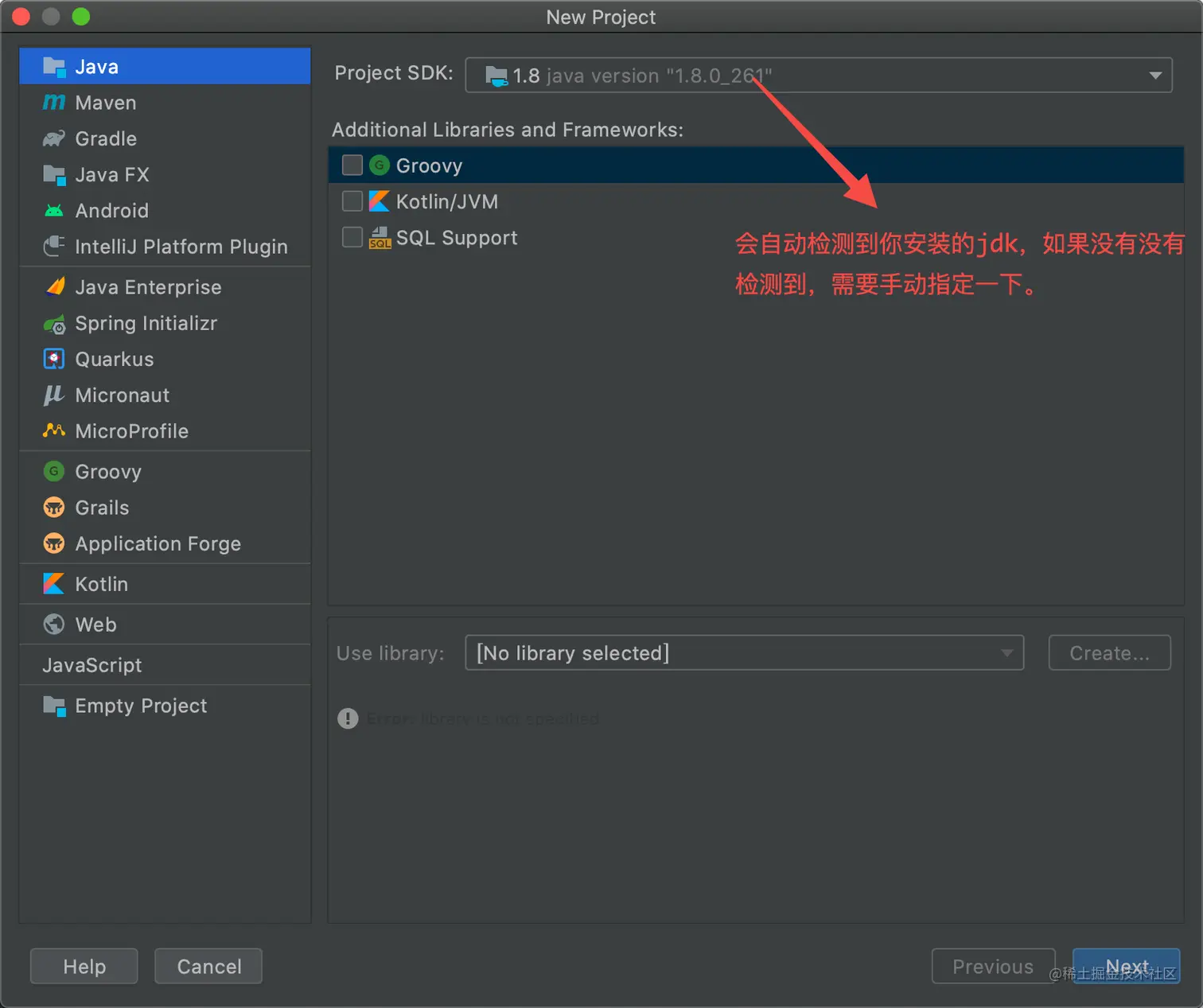The image size is (1203, 1008).
Task: Choose the Maven 'm' icon
Action: (x=54, y=103)
